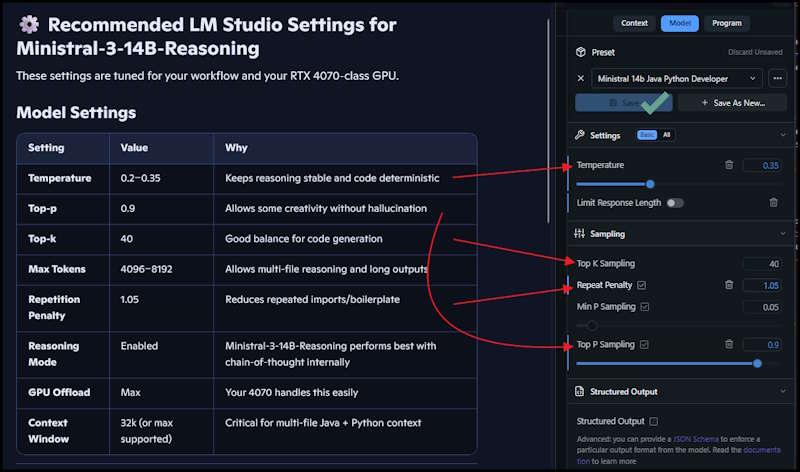Collapse the Structured Output section chevron
The height and width of the screenshot is (472, 800).
783,391
